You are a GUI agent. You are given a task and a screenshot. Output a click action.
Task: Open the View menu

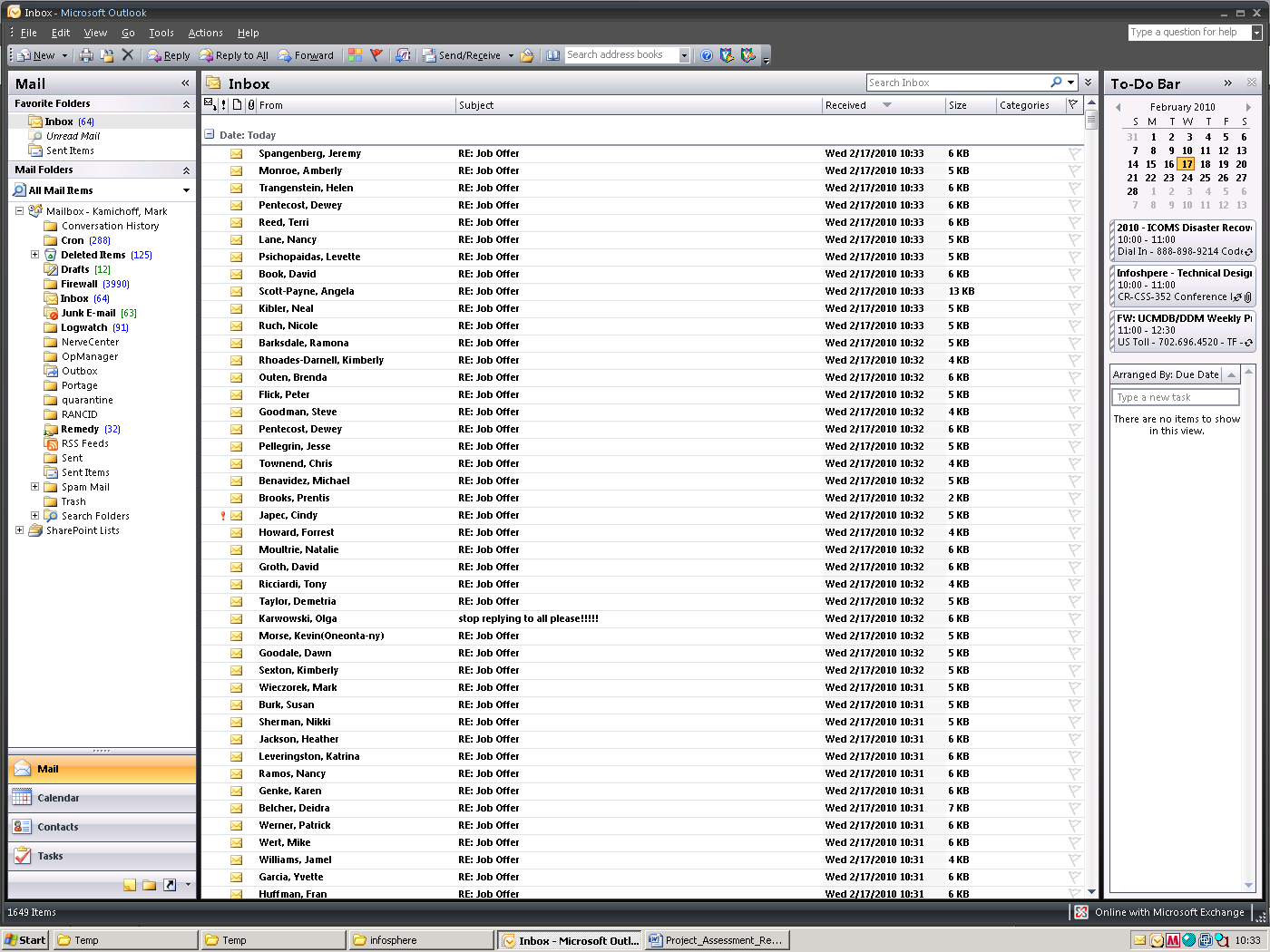coord(95,33)
